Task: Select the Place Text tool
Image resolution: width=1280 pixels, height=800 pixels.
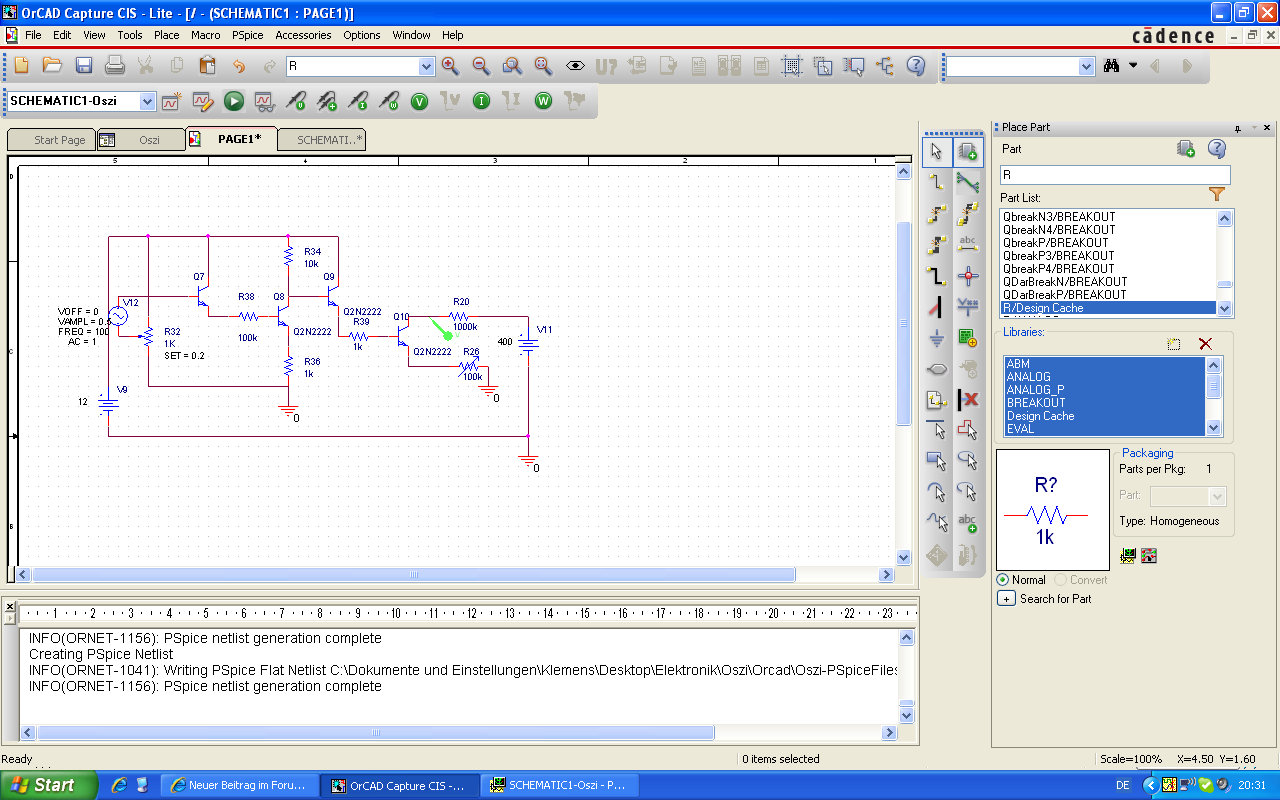Action: pyautogui.click(x=967, y=524)
